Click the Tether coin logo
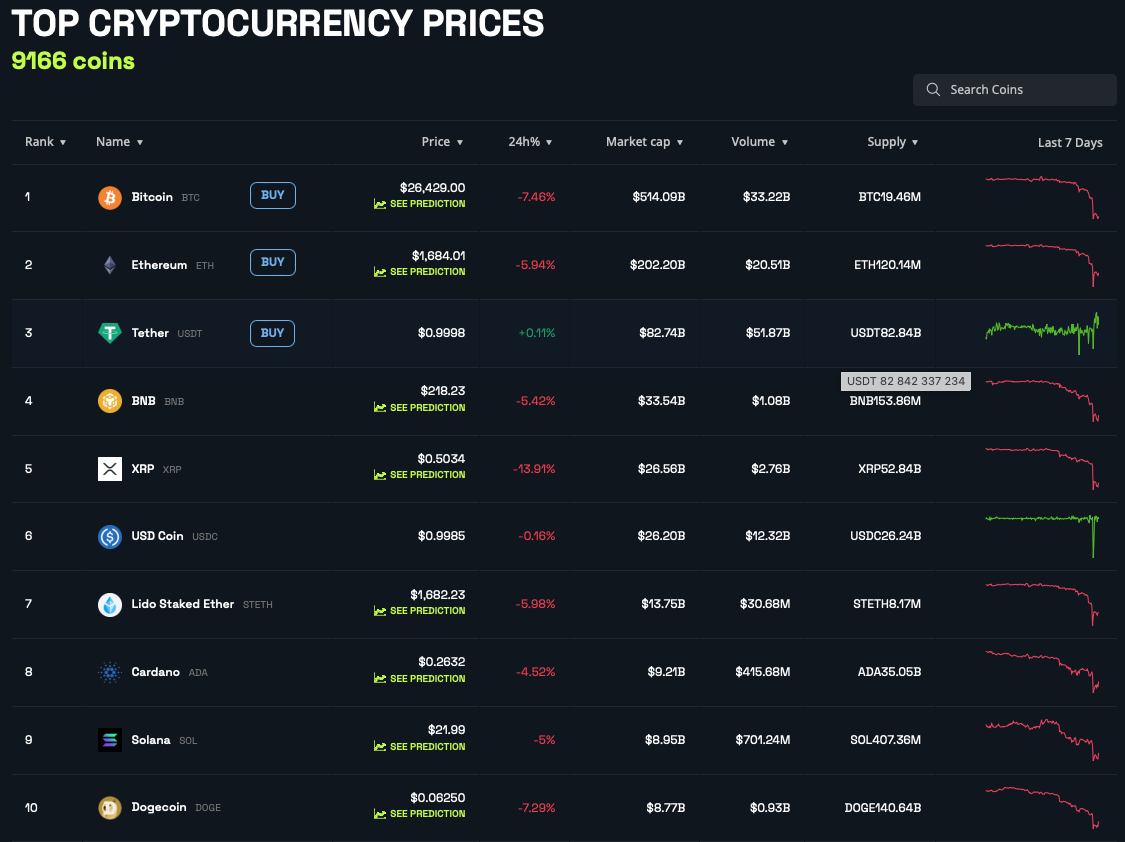 click(110, 333)
